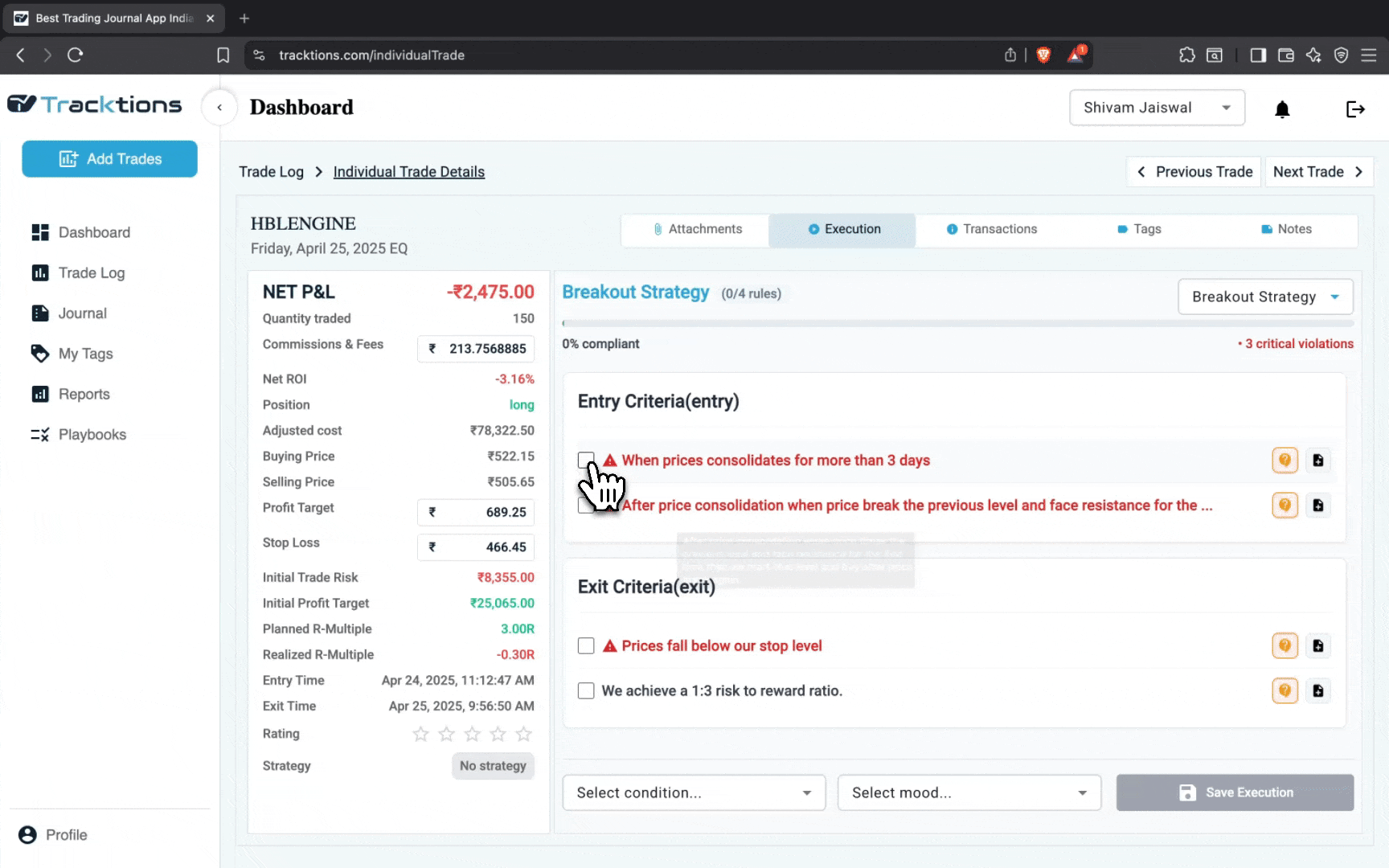Open the Select mood dropdown
This screenshot has height=868, width=1389.
[969, 793]
